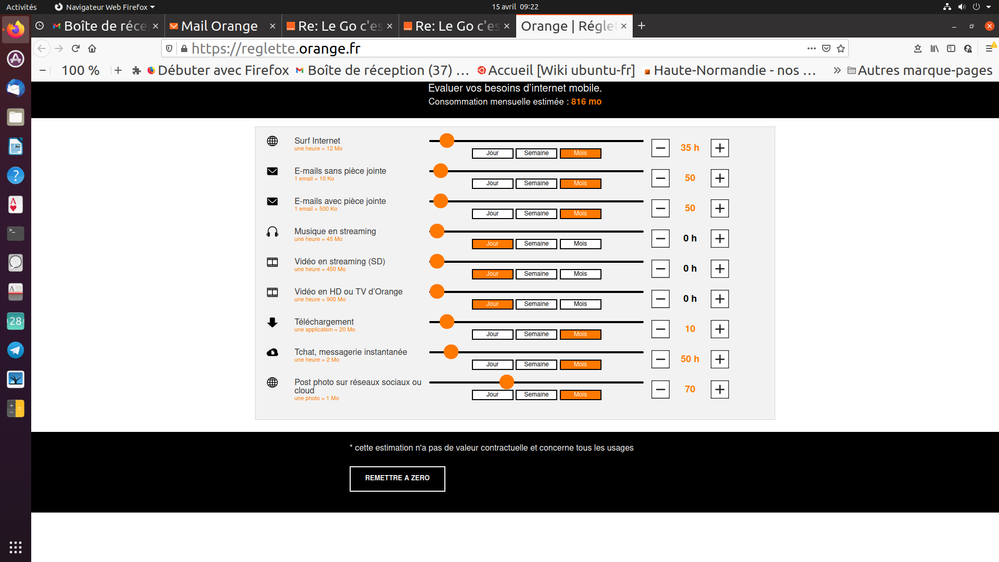Increase Tchat messagerie instantanée hours
The image size is (999, 562).
[719, 359]
